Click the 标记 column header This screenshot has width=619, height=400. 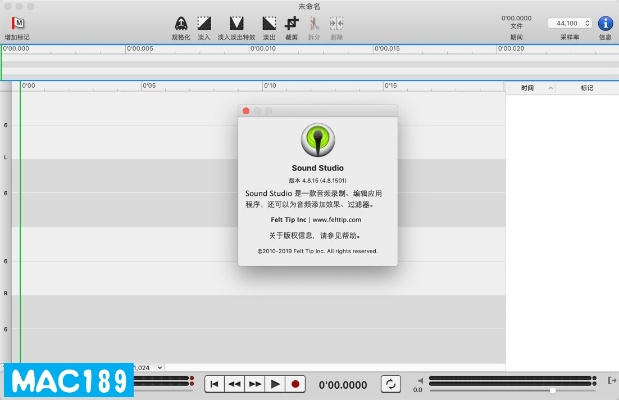(x=587, y=88)
